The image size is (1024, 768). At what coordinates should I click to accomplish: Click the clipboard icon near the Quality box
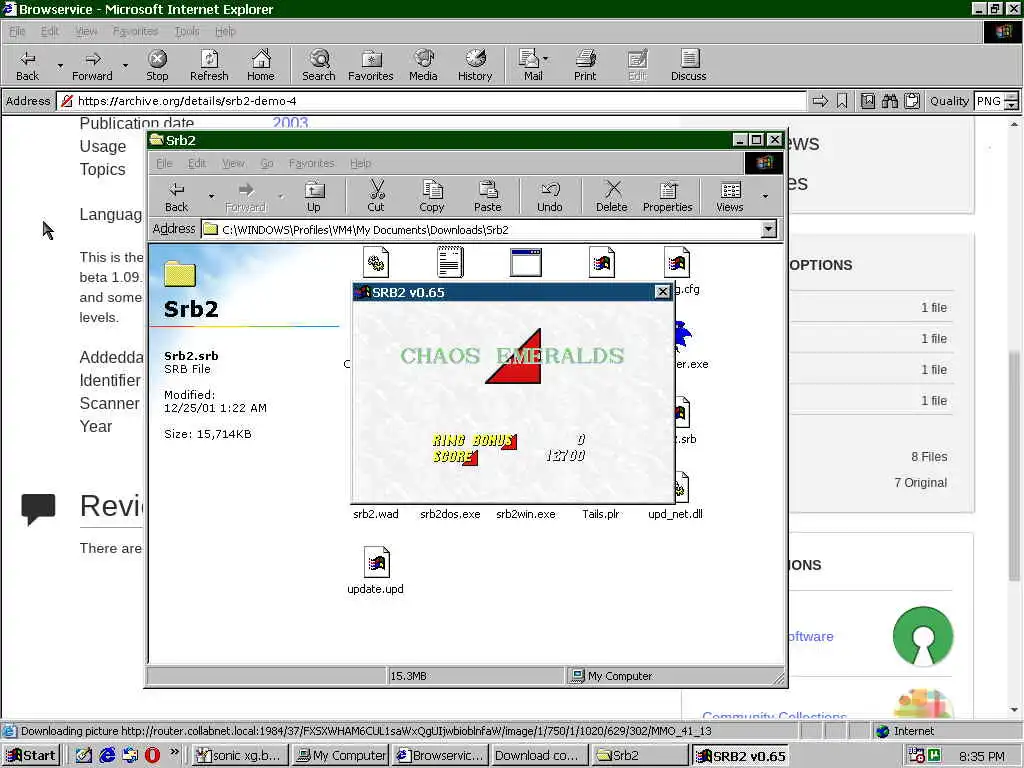[x=912, y=101]
